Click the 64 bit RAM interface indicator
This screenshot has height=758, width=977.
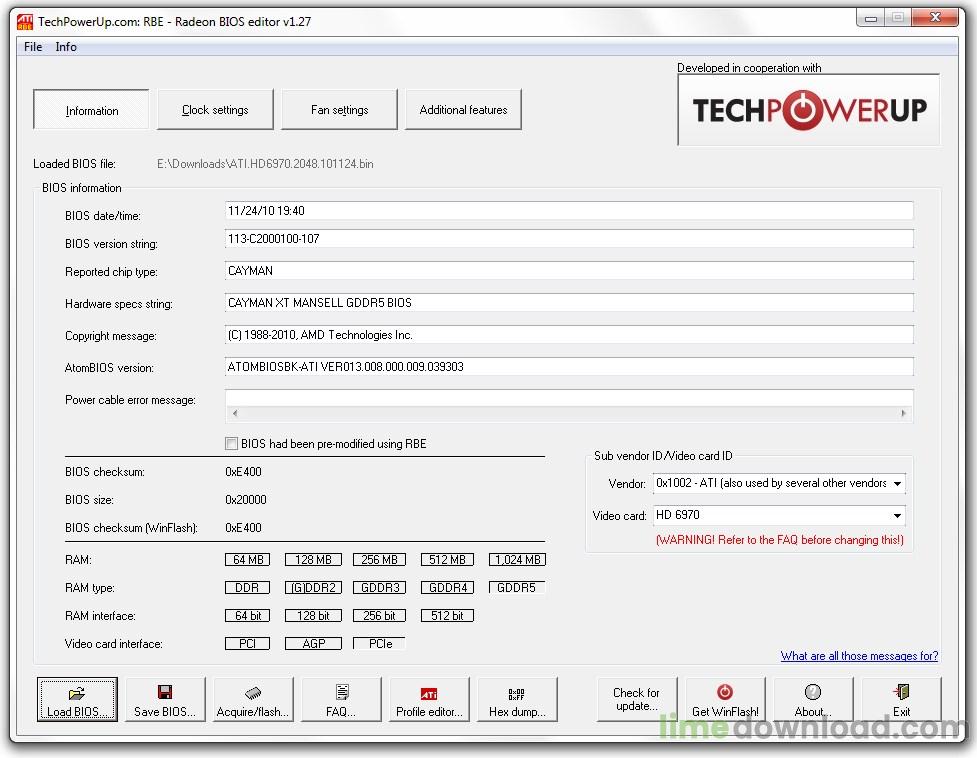tap(247, 615)
